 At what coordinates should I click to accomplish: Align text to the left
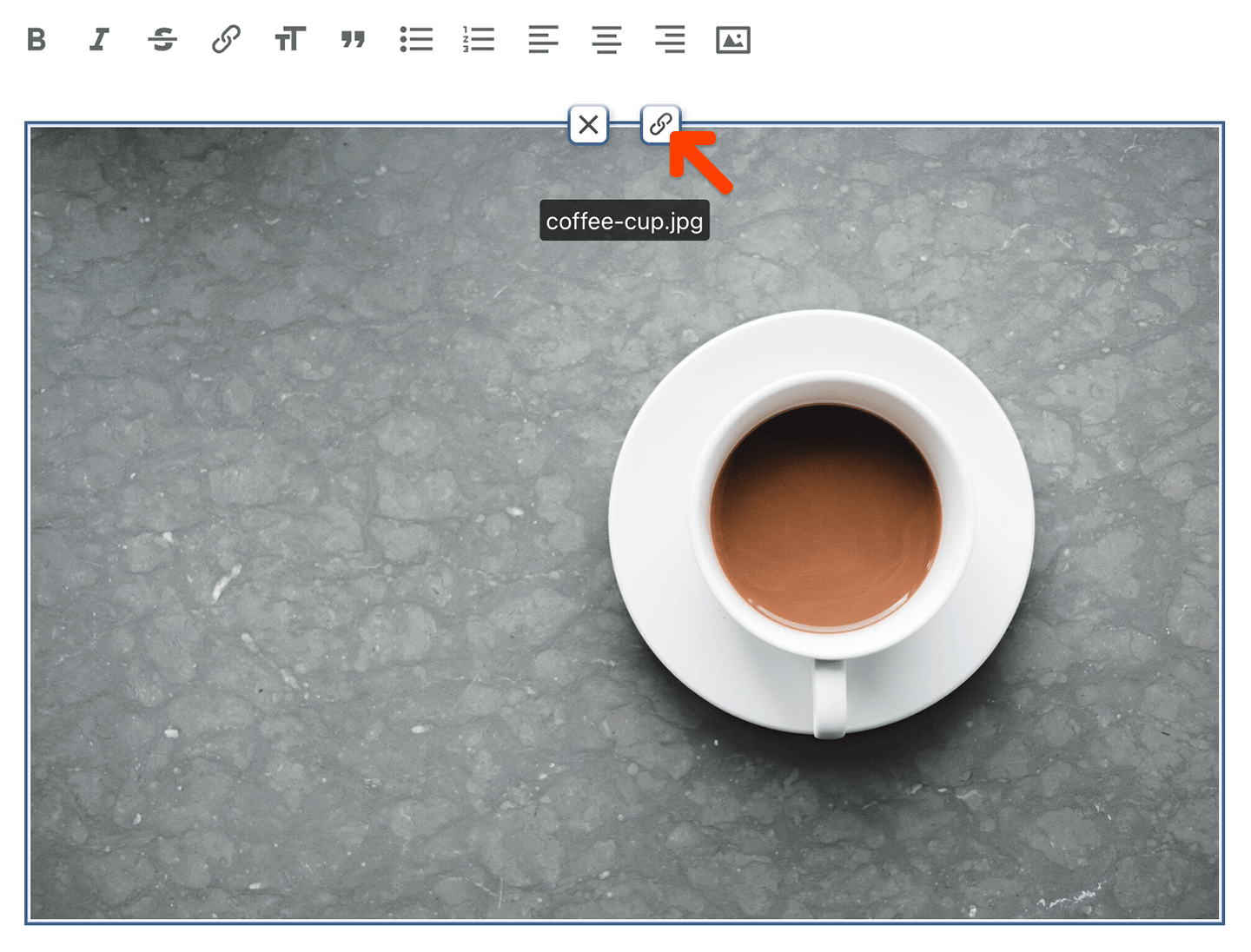pos(543,40)
